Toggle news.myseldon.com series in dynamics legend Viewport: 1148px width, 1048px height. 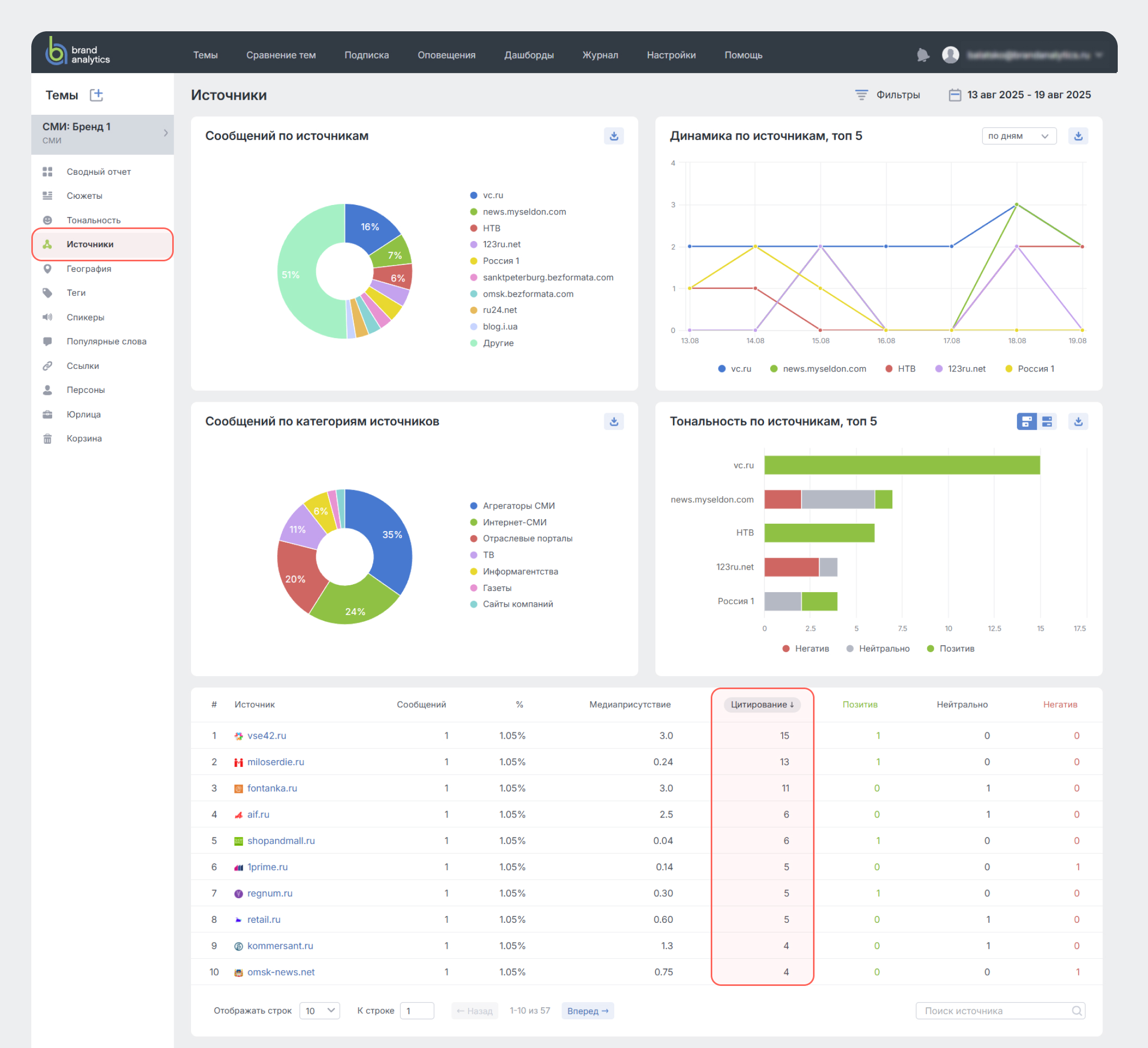pos(818,369)
